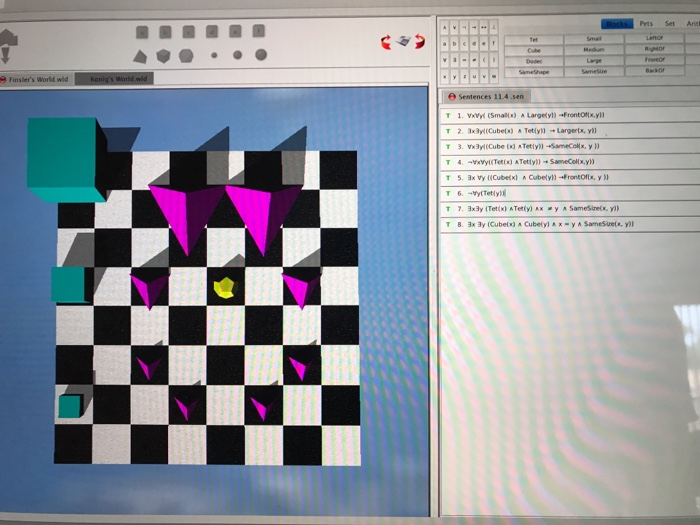This screenshot has height=525, width=700.
Task: Insert the conjunction ∧ symbol from the keypad
Action: [x=445, y=28]
